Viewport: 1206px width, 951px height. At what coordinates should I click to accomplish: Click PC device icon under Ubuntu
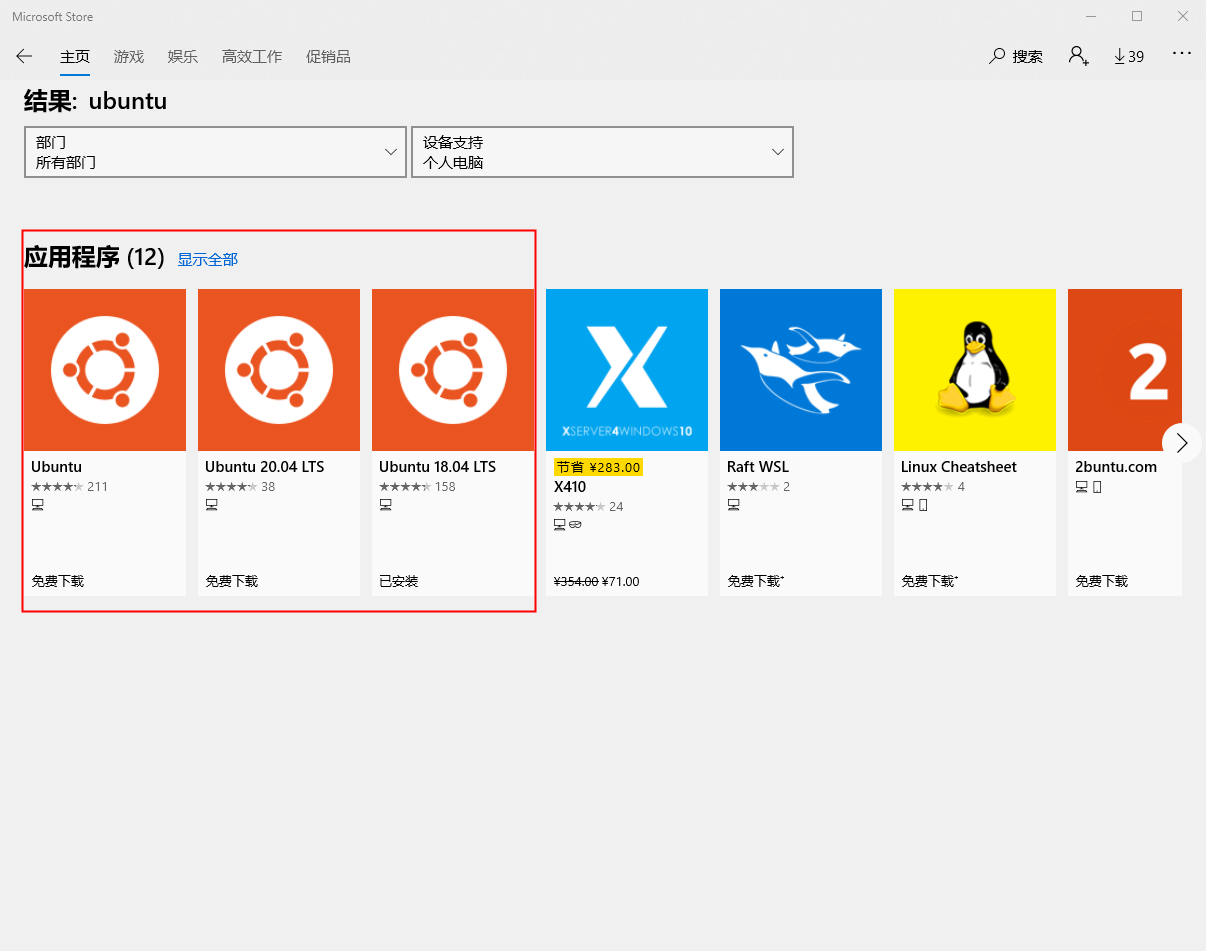click(x=38, y=505)
